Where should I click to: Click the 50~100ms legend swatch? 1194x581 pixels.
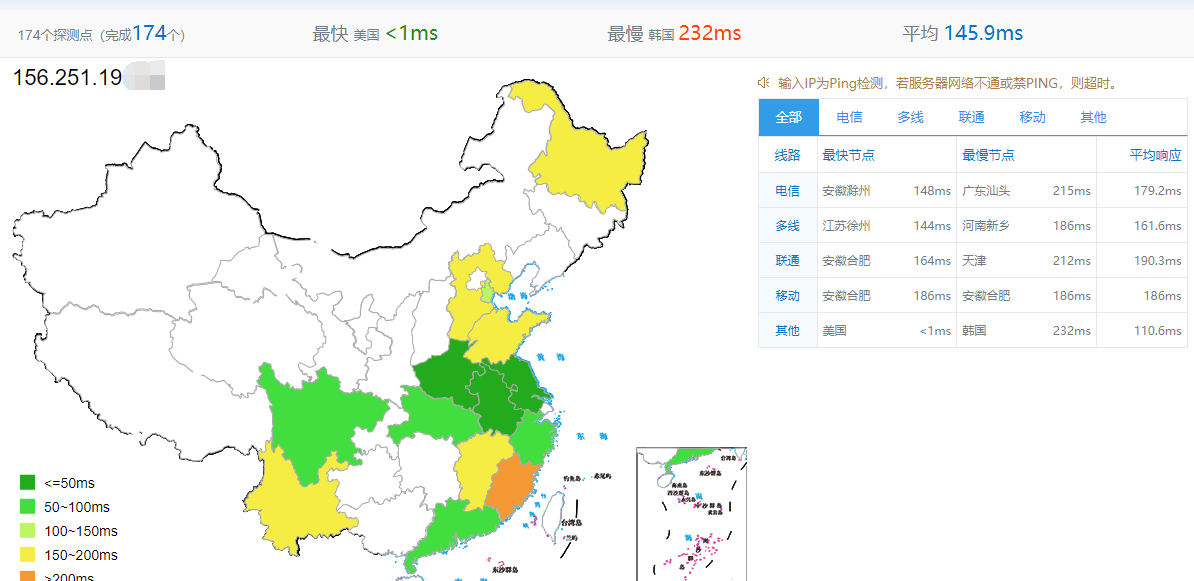[x=27, y=507]
